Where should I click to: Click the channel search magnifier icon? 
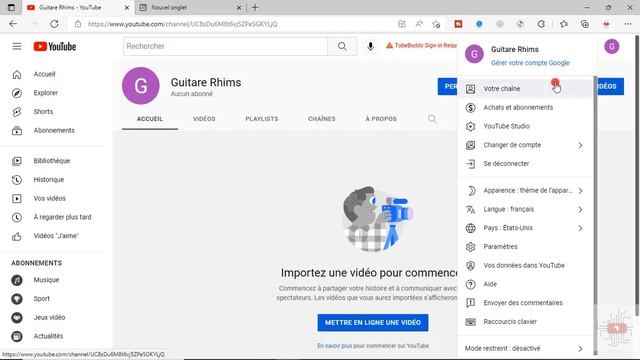tap(432, 119)
